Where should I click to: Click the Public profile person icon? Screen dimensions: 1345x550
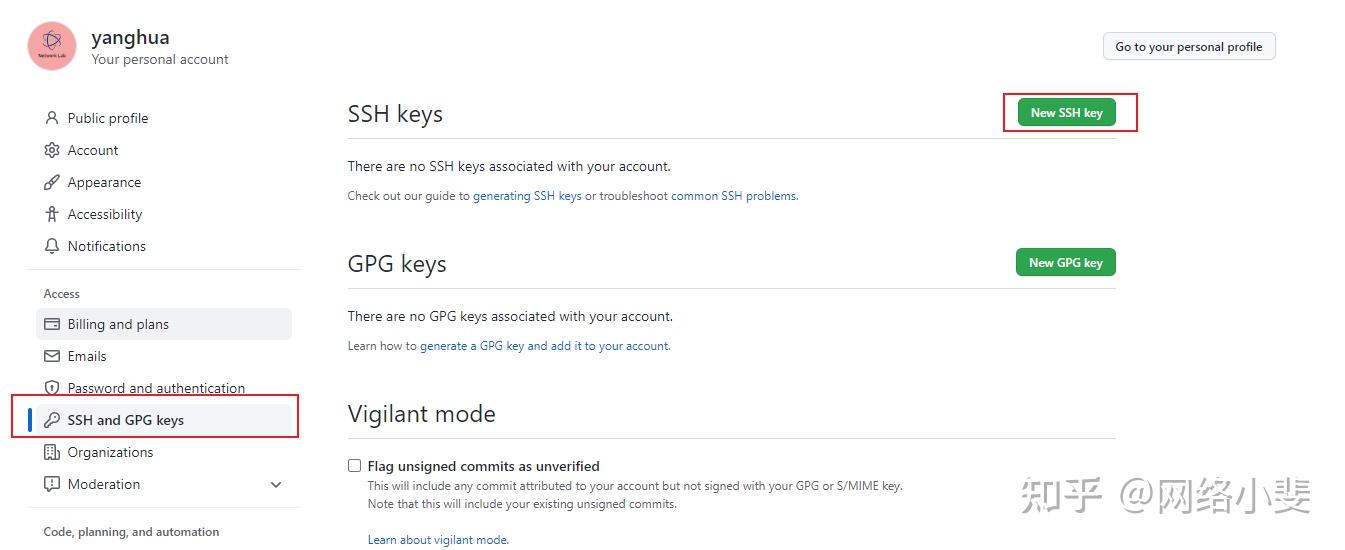[x=52, y=118]
